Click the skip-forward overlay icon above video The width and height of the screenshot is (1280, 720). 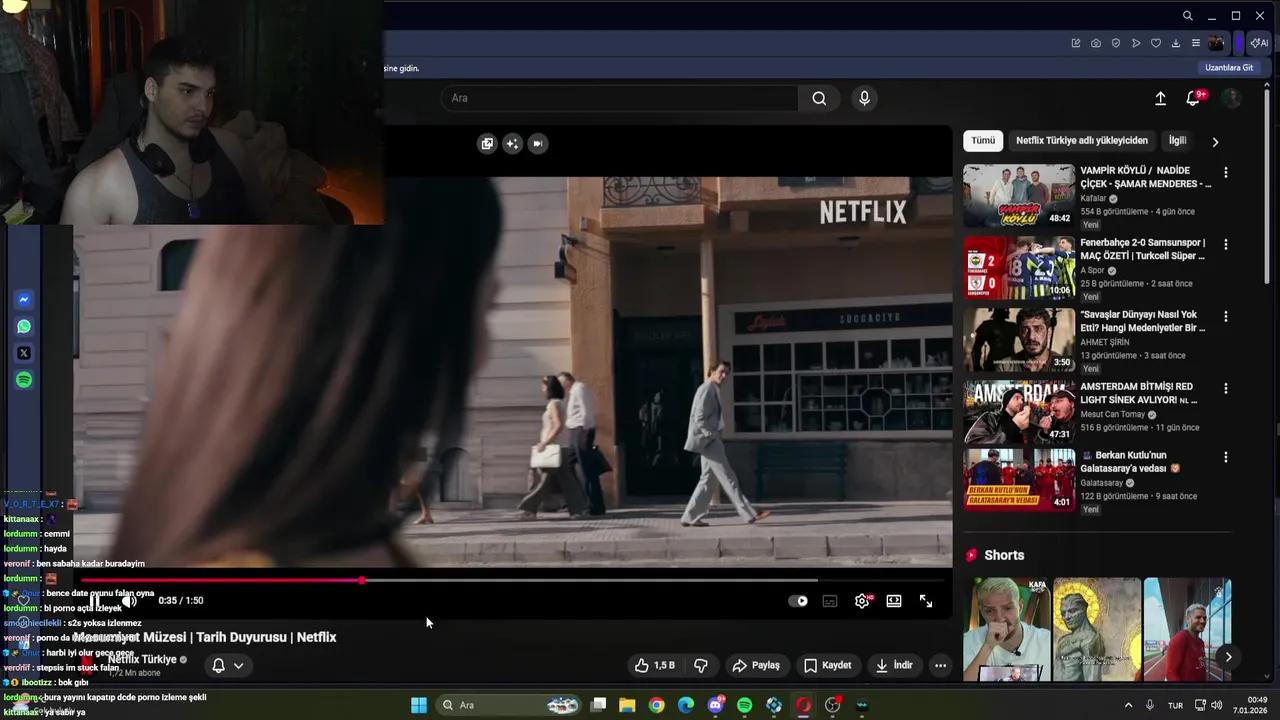pyautogui.click(x=537, y=143)
